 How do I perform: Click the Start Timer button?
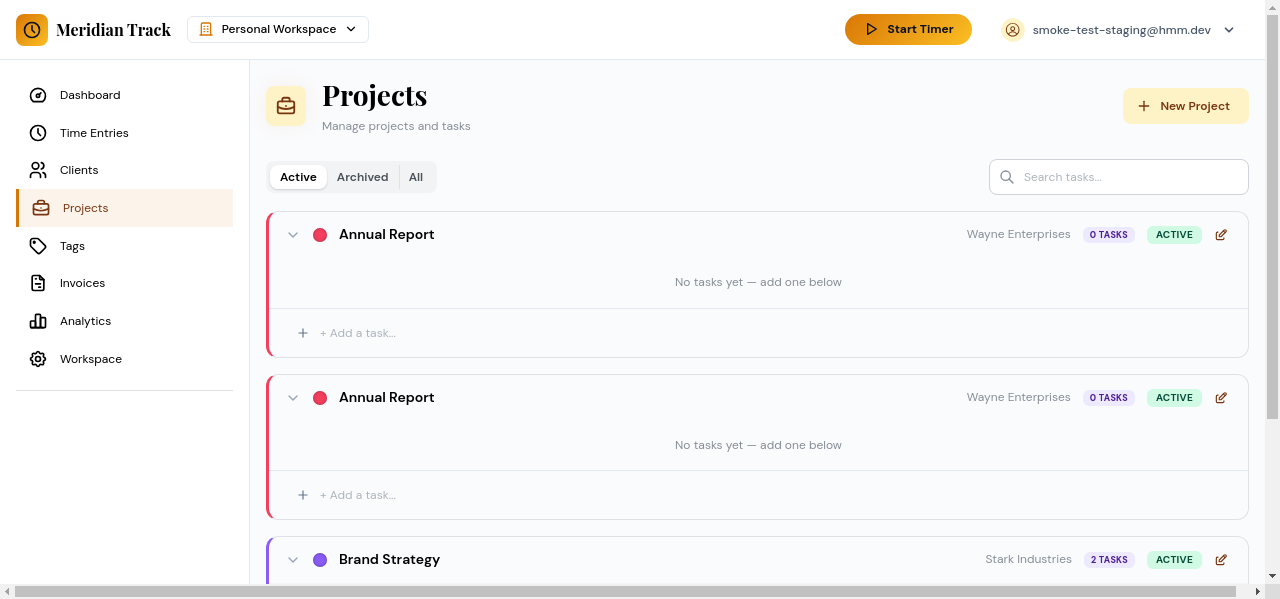point(908,29)
